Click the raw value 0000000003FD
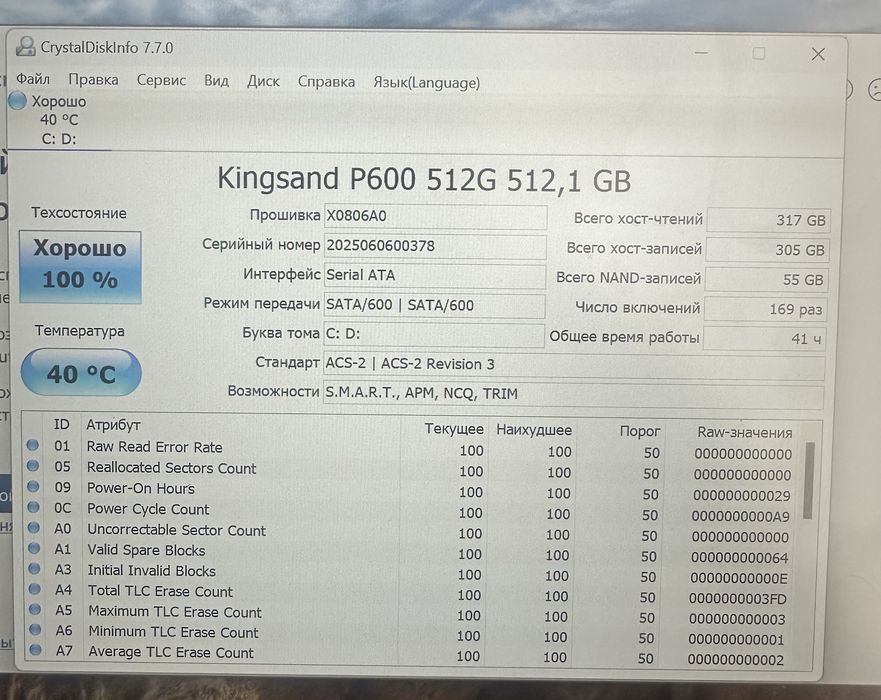Screen dimensions: 881x700 coord(738,599)
